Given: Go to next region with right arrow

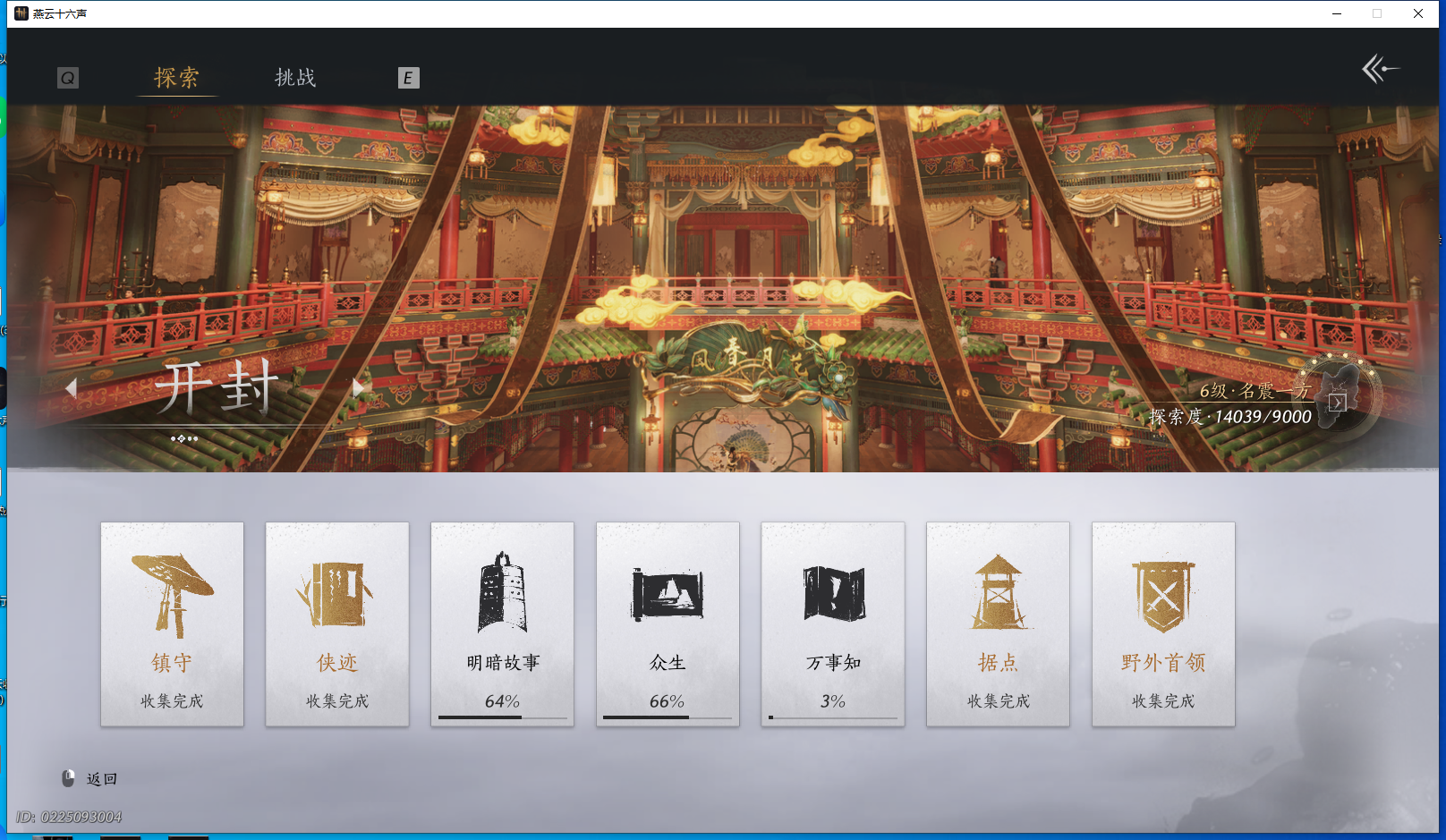Looking at the screenshot, I should click(x=358, y=386).
